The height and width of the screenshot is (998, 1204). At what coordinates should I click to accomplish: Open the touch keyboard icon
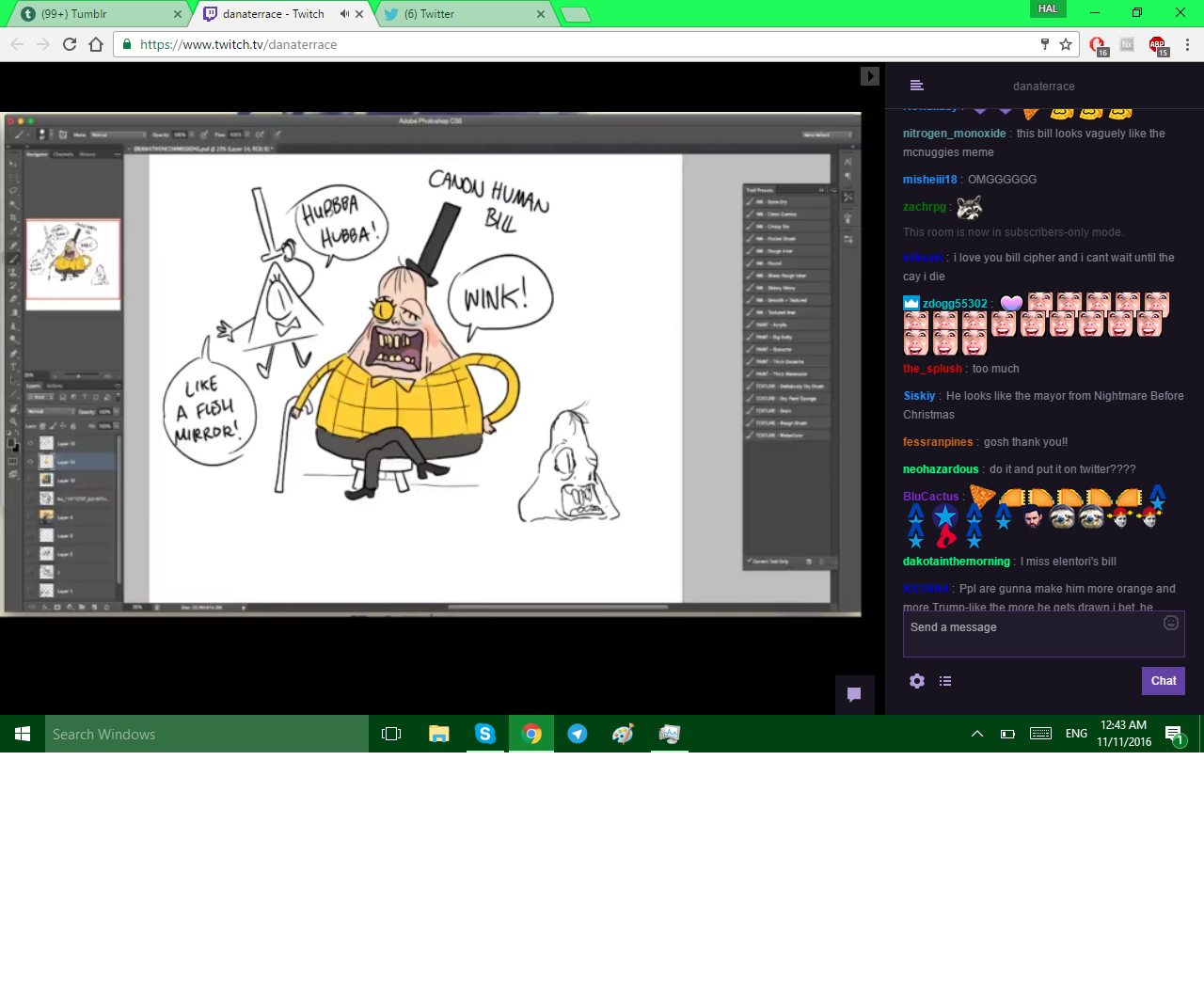coord(1040,734)
